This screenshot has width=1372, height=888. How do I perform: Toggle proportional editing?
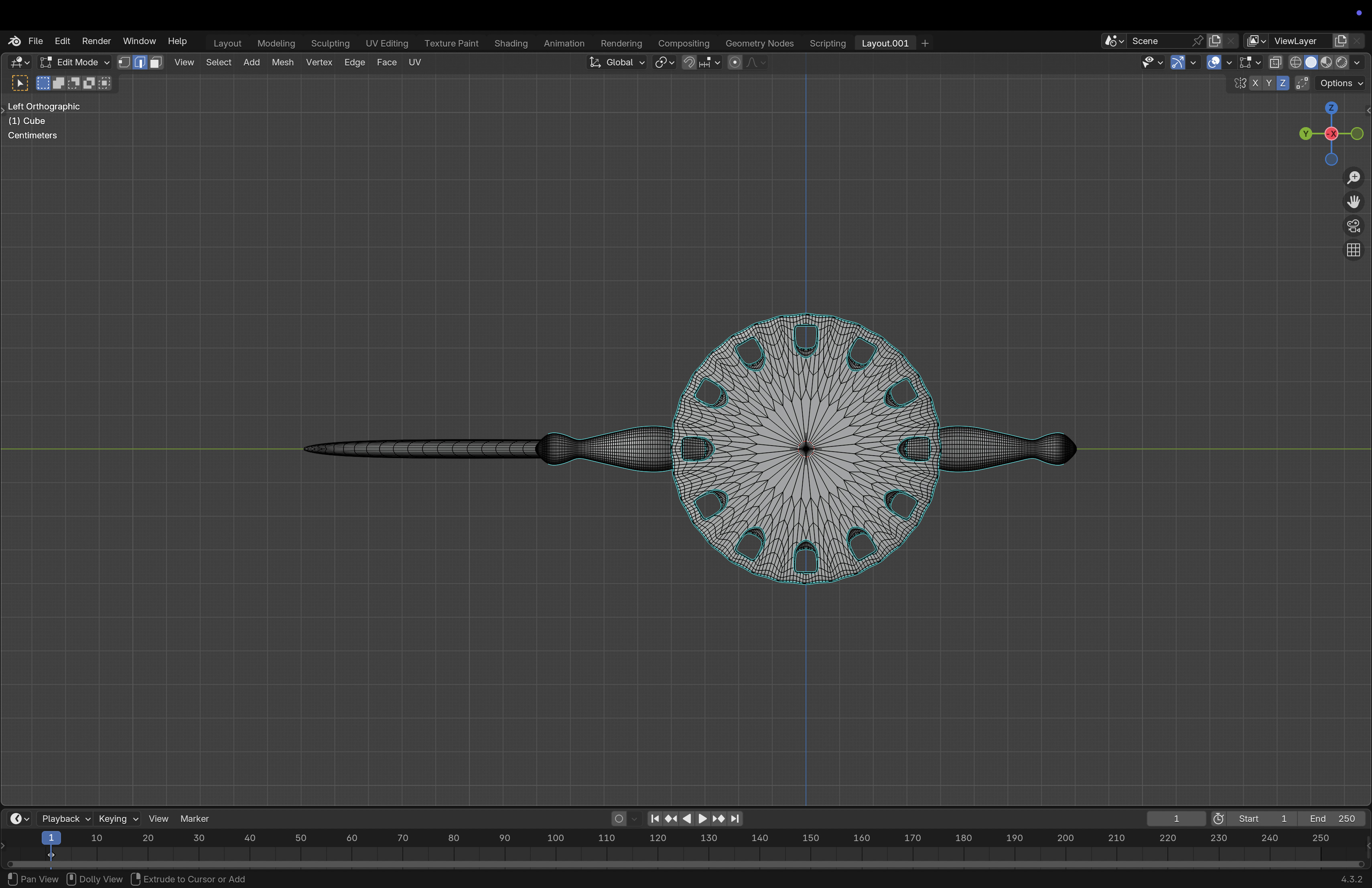(735, 62)
